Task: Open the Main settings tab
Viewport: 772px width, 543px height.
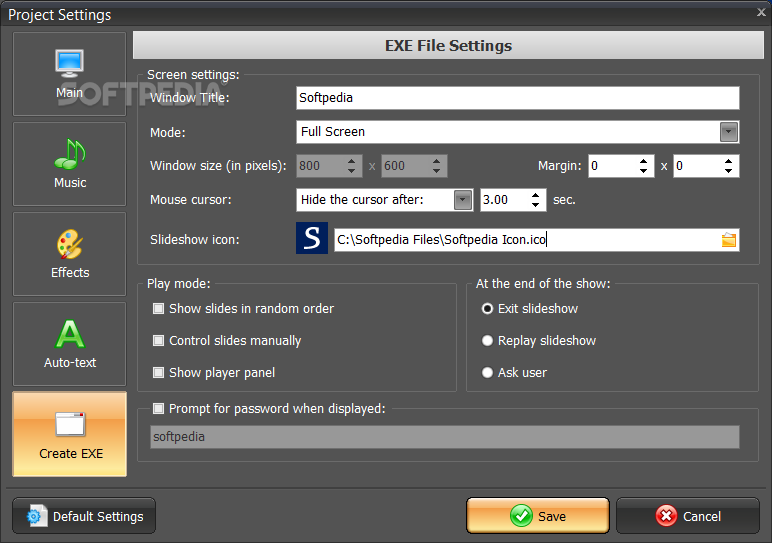Action: [x=69, y=74]
